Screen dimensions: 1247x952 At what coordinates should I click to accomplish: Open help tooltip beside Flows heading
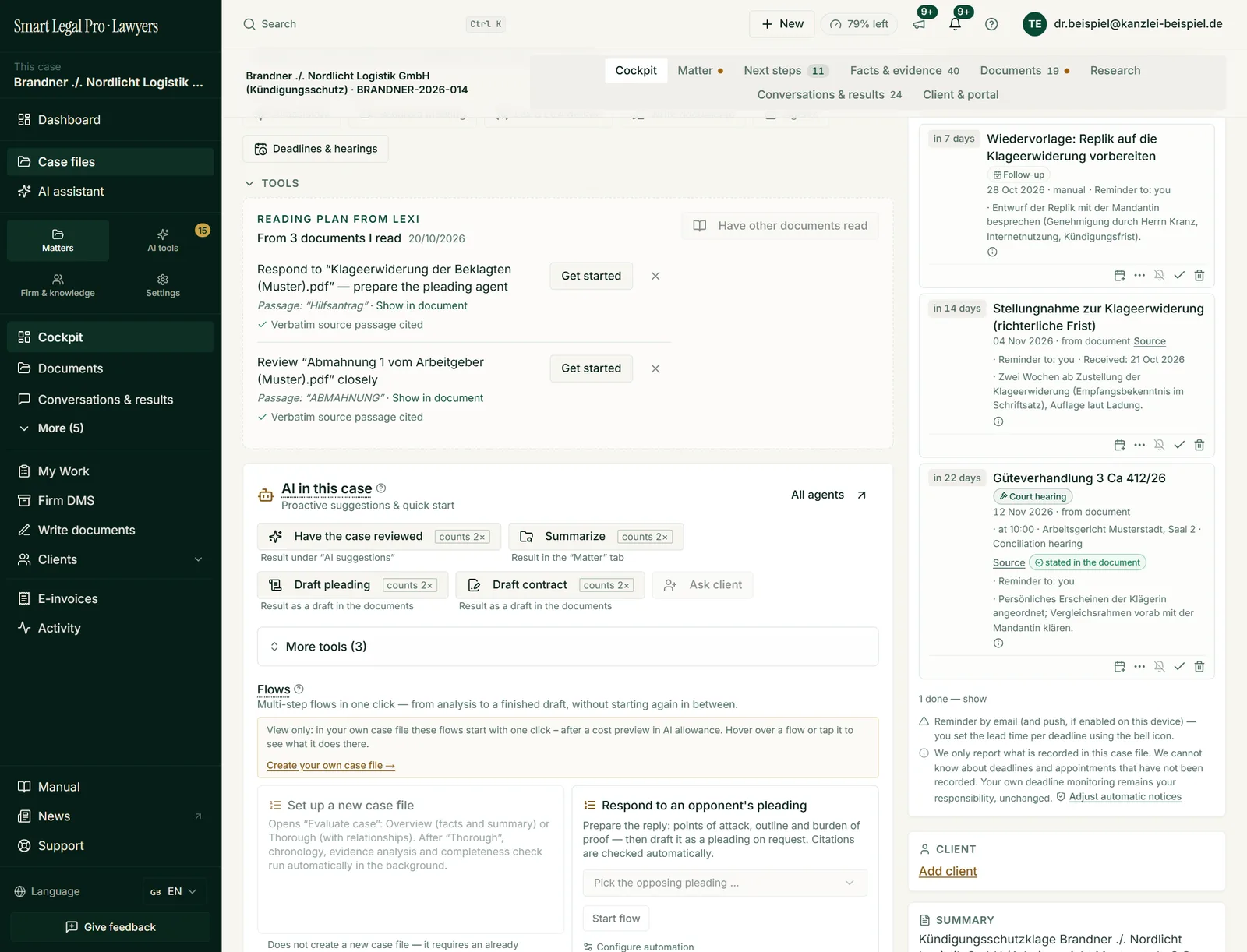click(x=299, y=689)
